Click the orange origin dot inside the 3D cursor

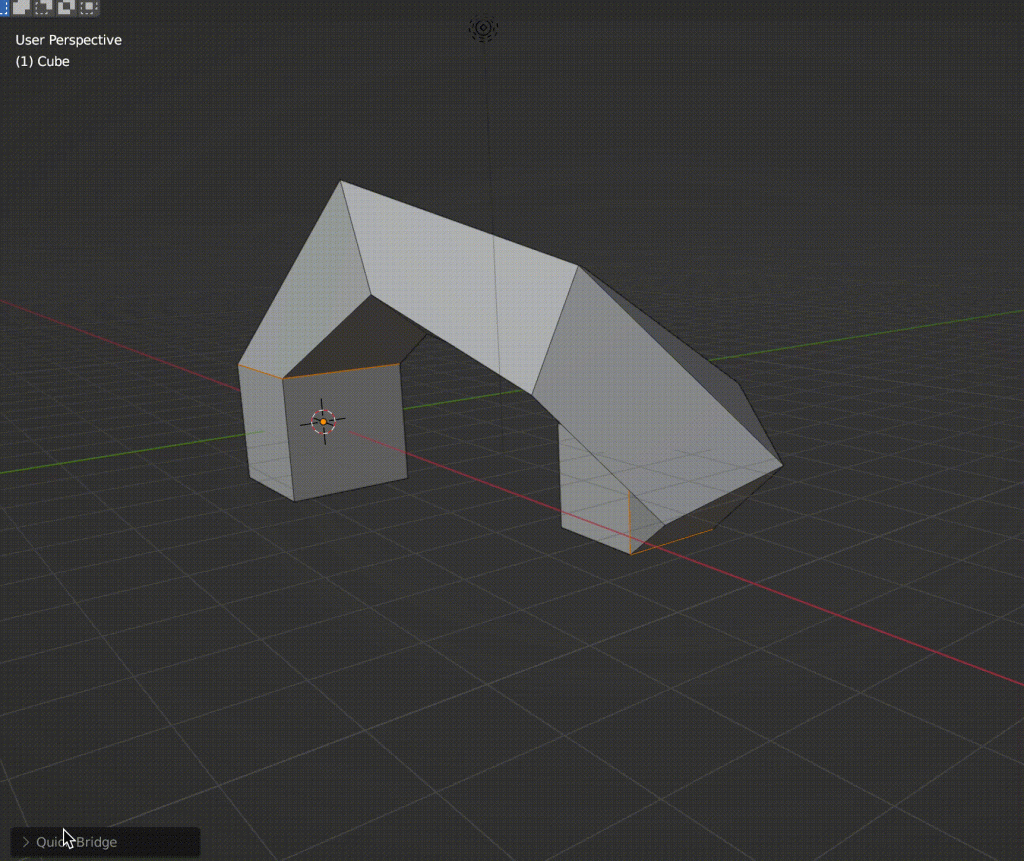tap(322, 421)
